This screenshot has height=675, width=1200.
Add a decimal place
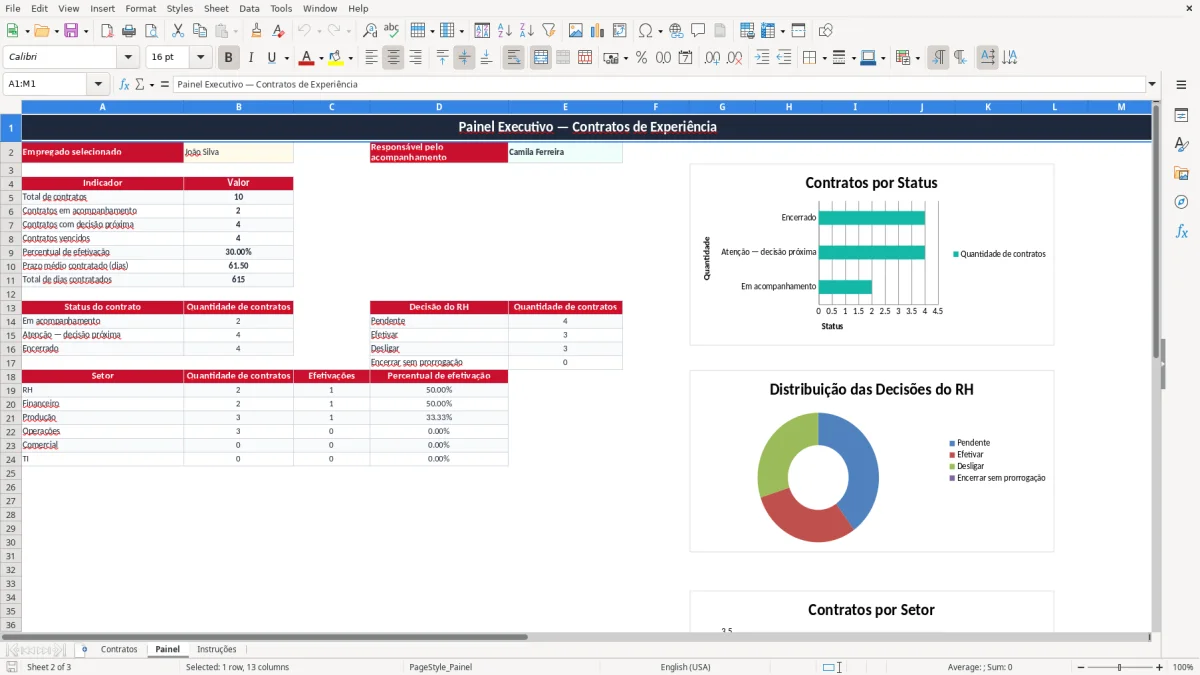coord(712,58)
